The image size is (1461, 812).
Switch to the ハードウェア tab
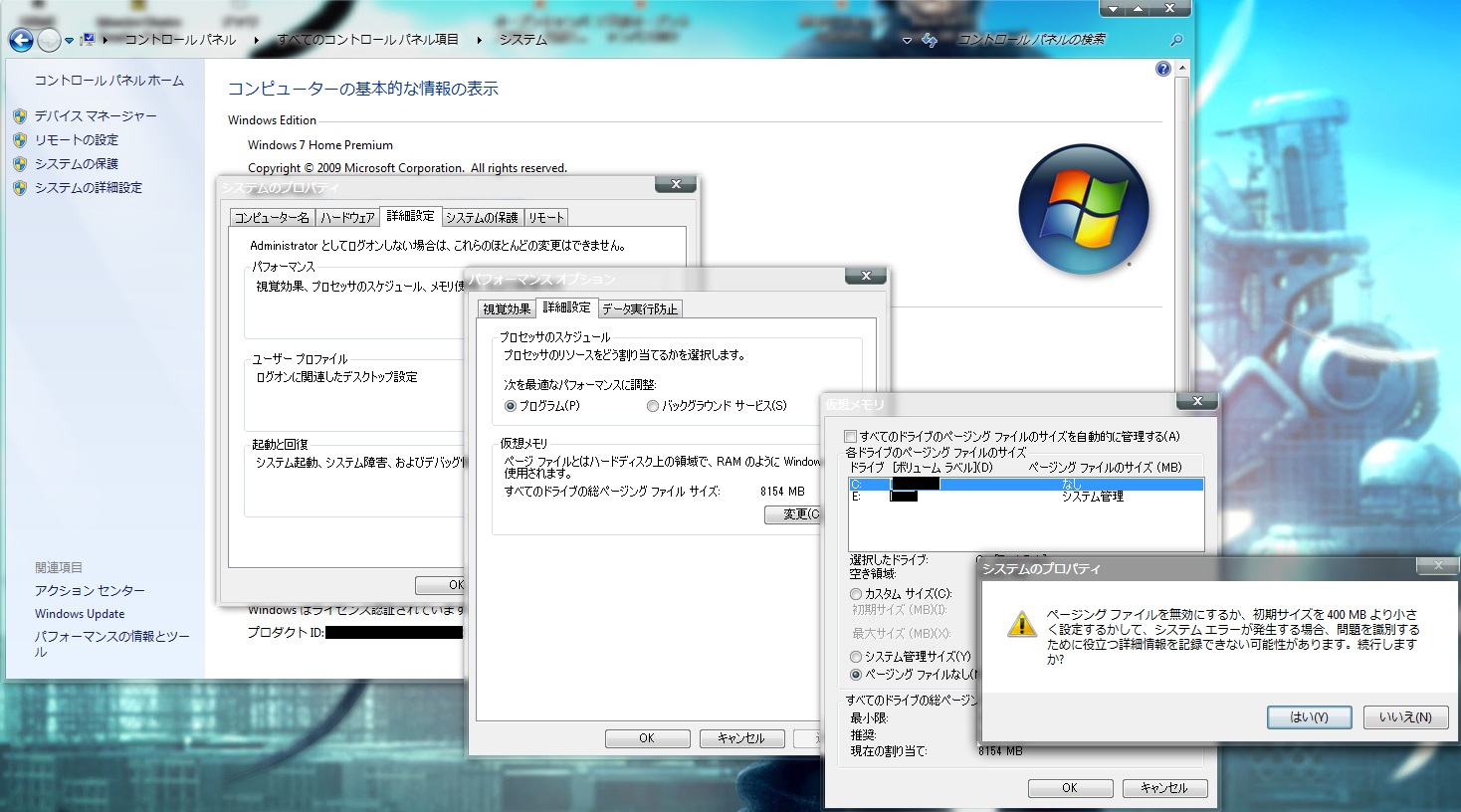[347, 218]
